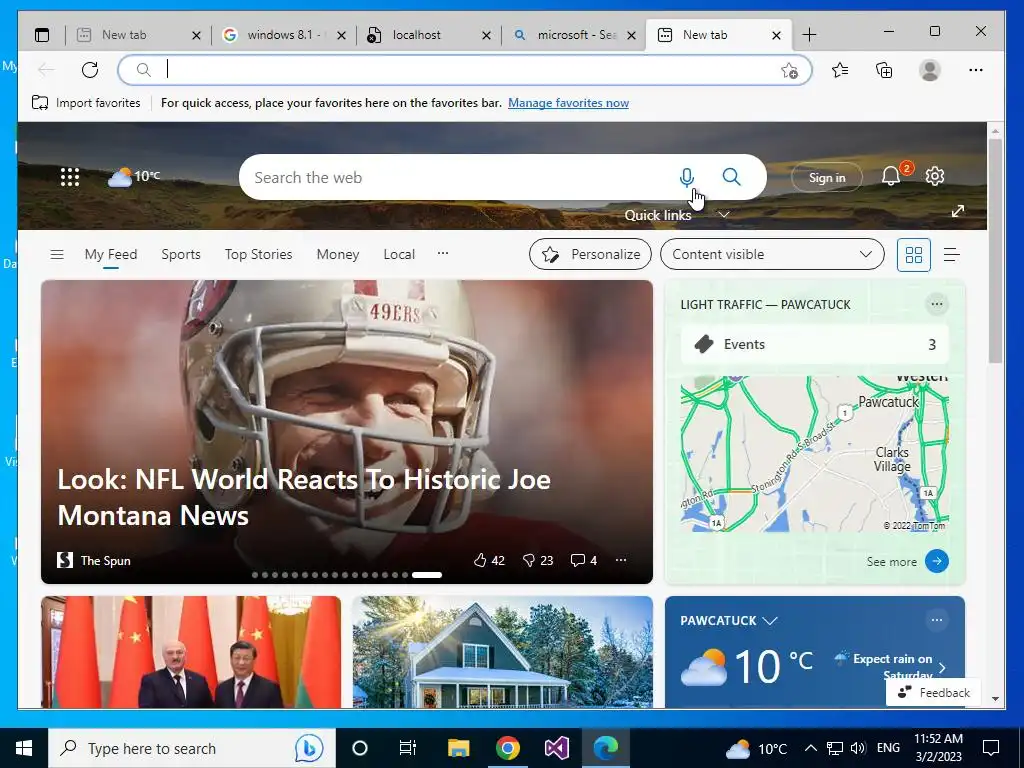Screen dimensions: 1024x768
Task: Open Collections icon in toolbar
Action: (x=884, y=70)
